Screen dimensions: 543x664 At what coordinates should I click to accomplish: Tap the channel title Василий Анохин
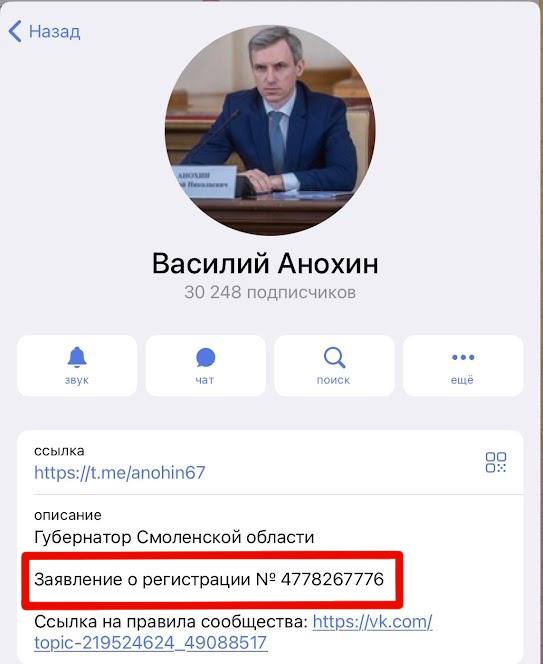tap(265, 263)
